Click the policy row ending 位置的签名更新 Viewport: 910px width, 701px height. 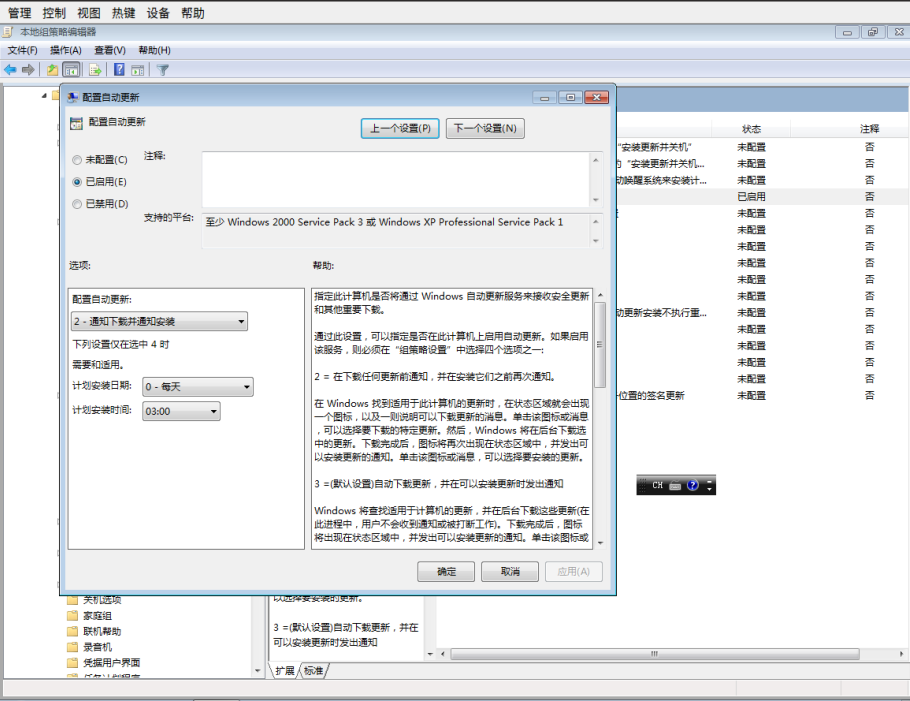point(762,396)
